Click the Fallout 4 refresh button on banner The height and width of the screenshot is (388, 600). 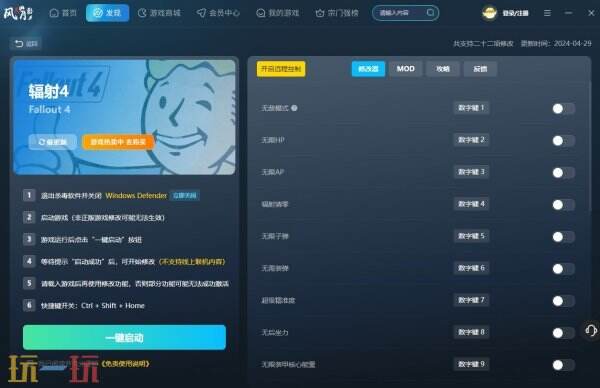(53, 142)
